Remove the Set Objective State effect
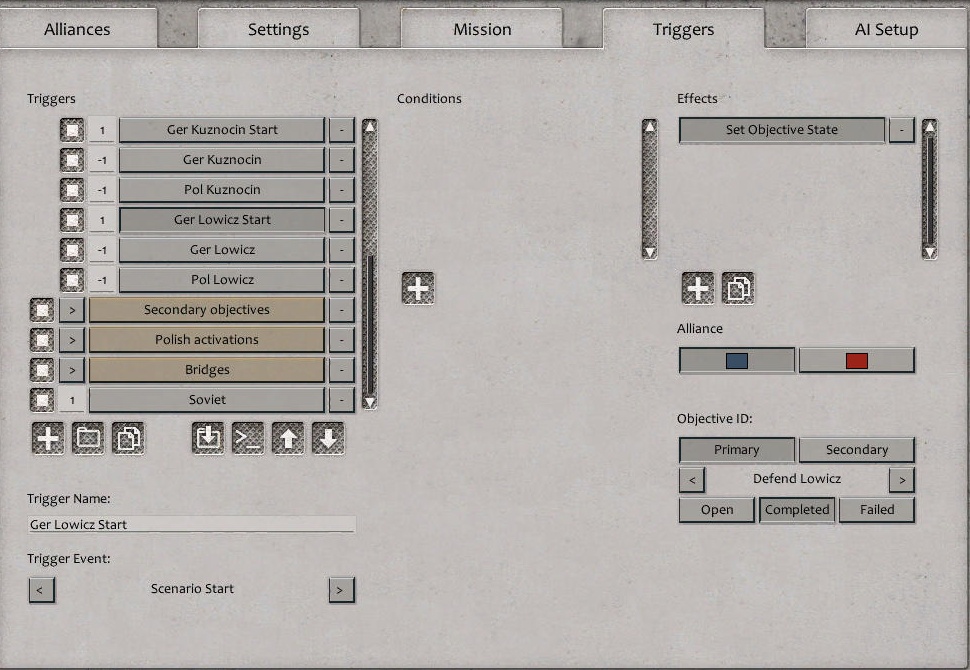 coord(901,131)
